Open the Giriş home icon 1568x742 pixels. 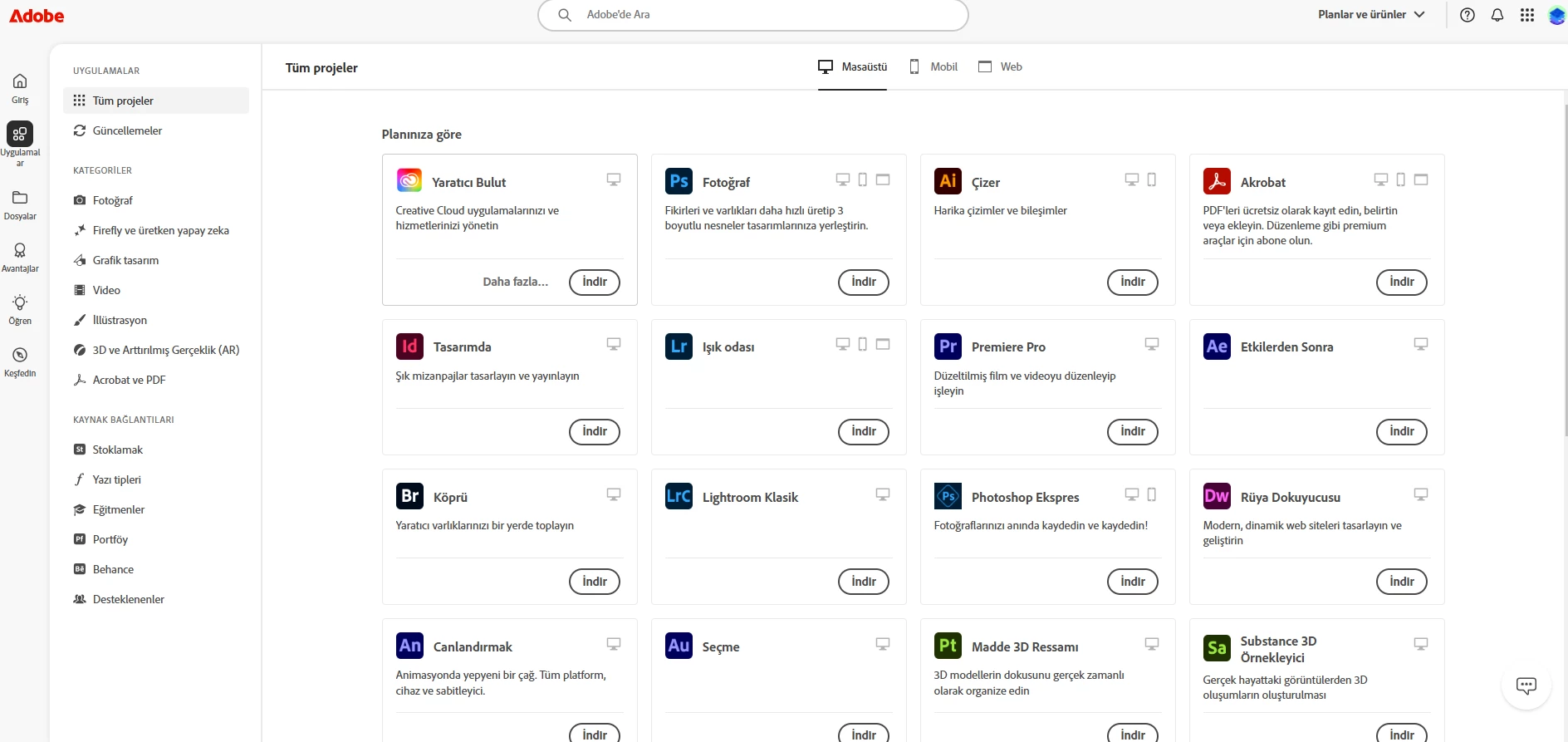(20, 81)
